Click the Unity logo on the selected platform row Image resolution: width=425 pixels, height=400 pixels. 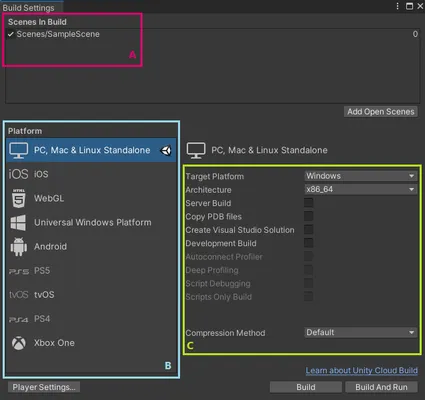[x=166, y=150]
